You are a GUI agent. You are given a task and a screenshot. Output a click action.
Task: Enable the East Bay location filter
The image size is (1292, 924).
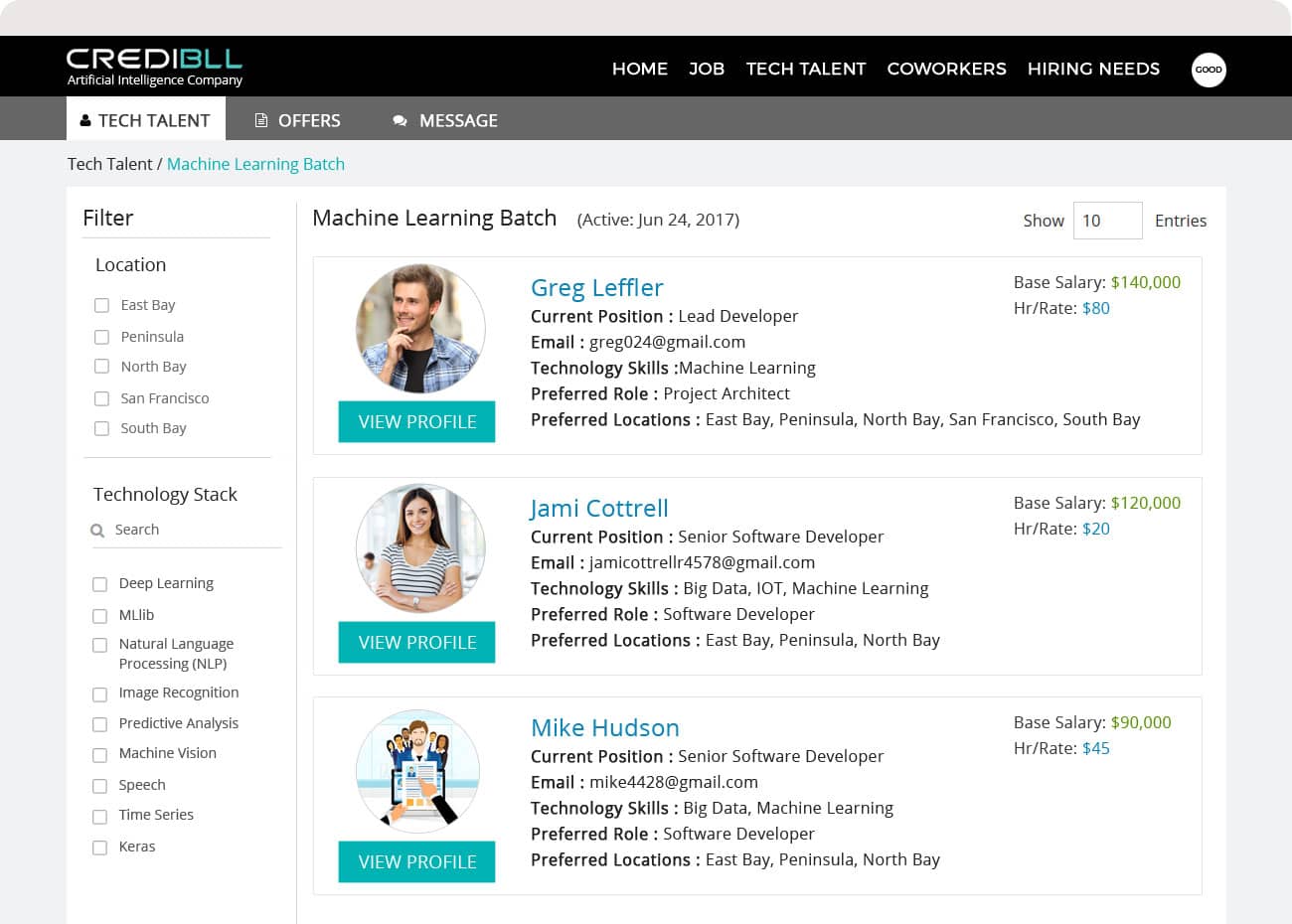coord(101,305)
